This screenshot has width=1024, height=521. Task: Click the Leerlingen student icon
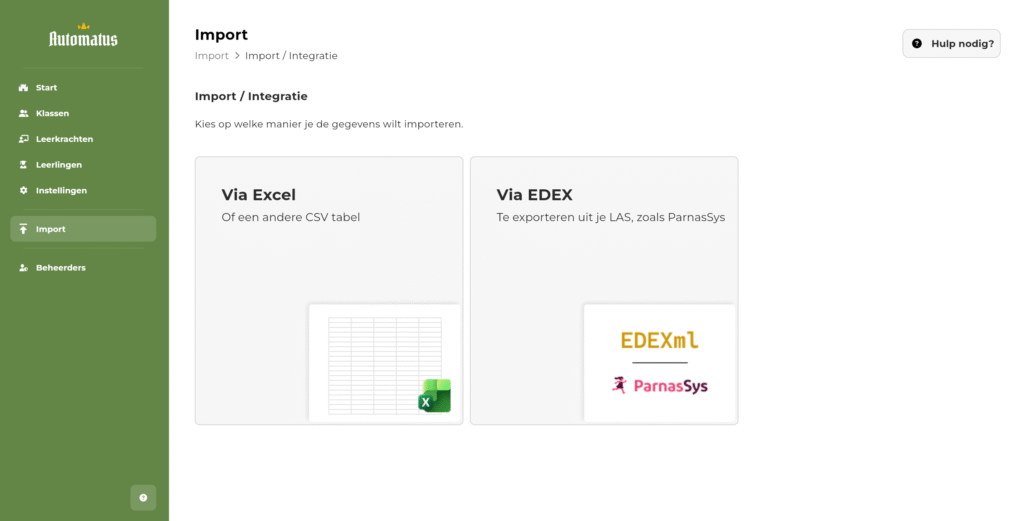tap(24, 165)
